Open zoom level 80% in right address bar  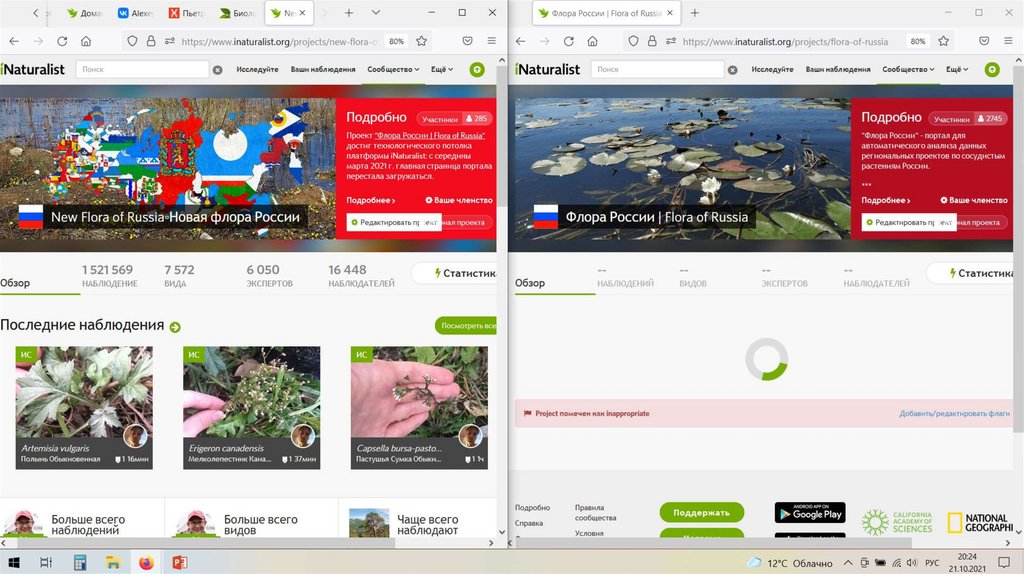coord(918,41)
